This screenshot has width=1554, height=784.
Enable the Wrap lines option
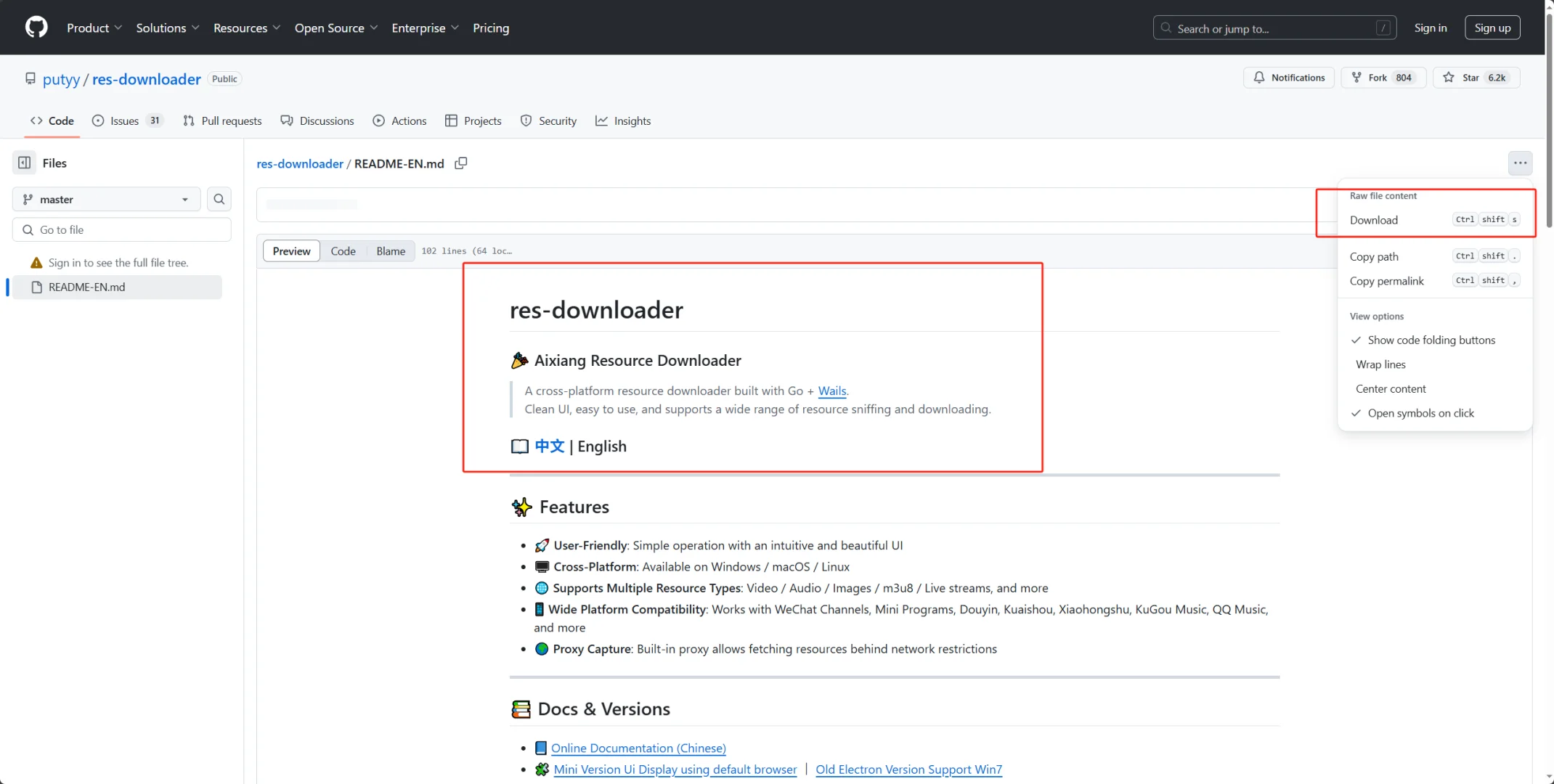point(1380,364)
